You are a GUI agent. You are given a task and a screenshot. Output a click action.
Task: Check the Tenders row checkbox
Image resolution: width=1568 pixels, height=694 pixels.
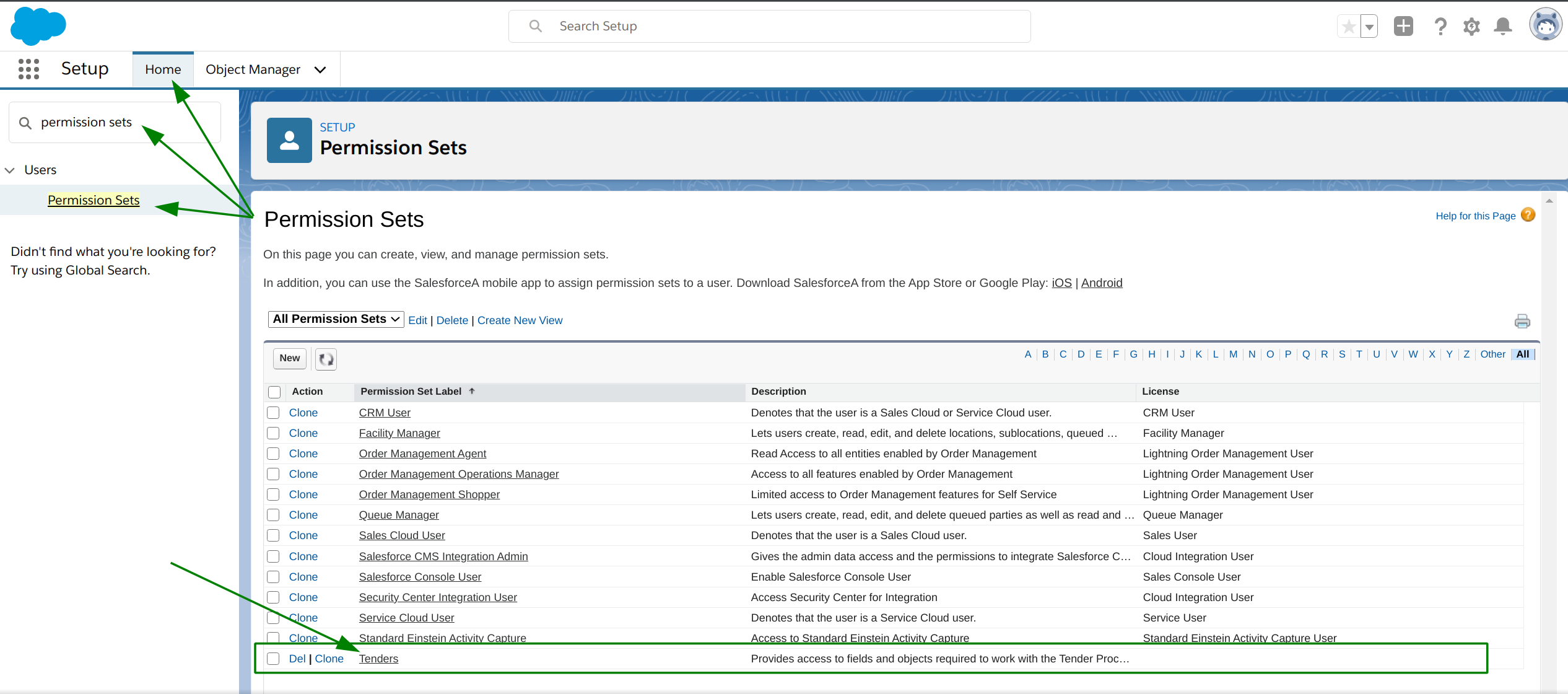coord(273,659)
